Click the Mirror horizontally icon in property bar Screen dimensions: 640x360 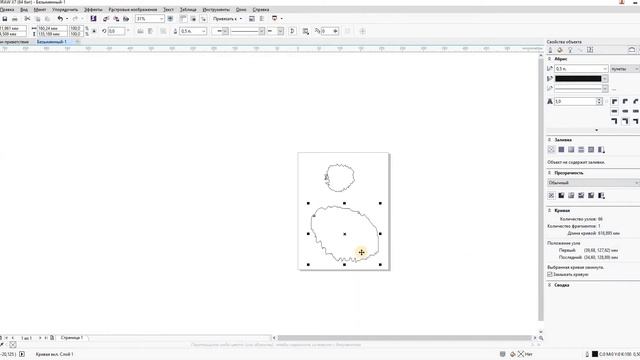pyautogui.click(x=140, y=31)
